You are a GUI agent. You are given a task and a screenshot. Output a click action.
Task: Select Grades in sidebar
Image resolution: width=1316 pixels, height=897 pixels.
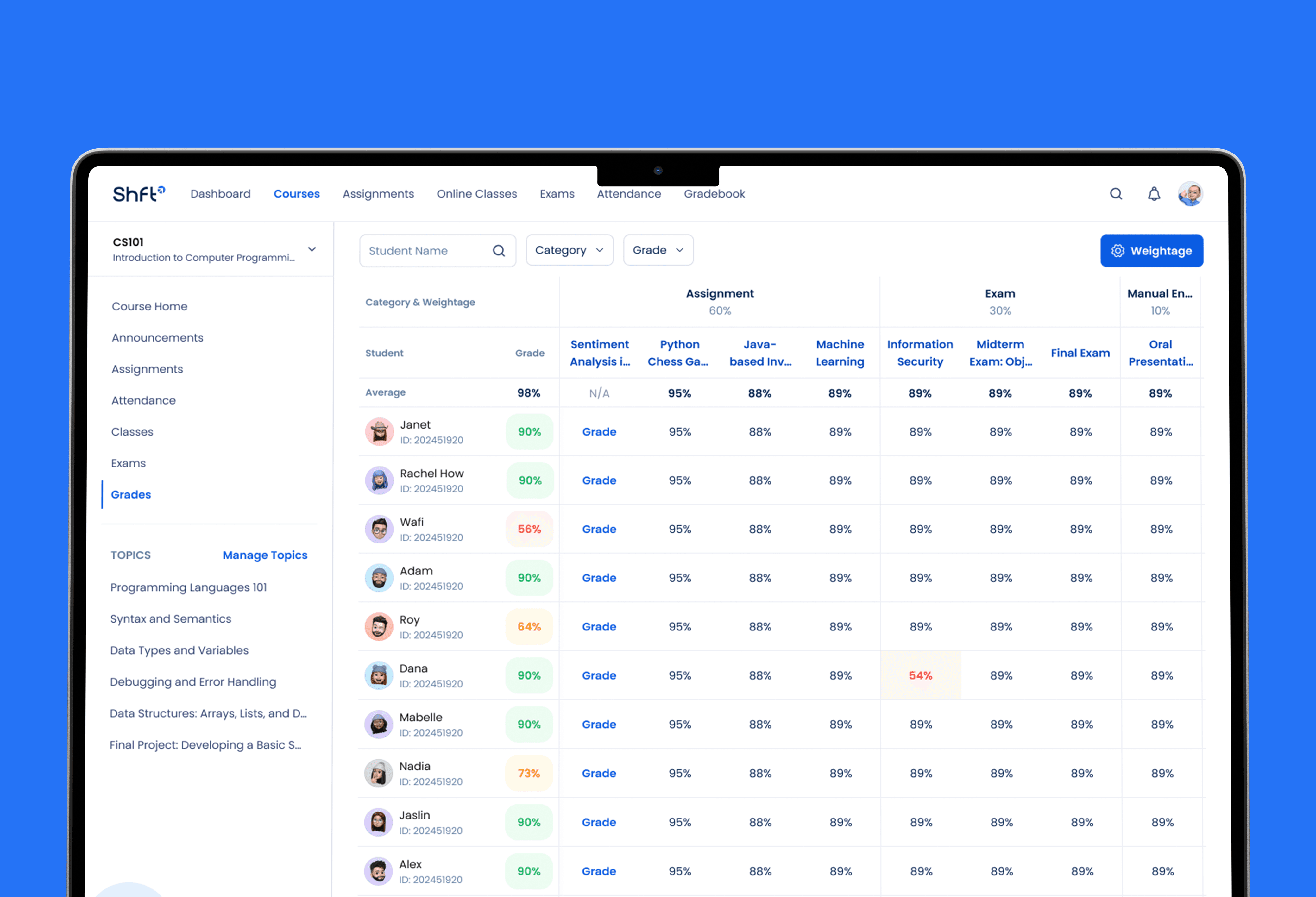pyautogui.click(x=131, y=494)
